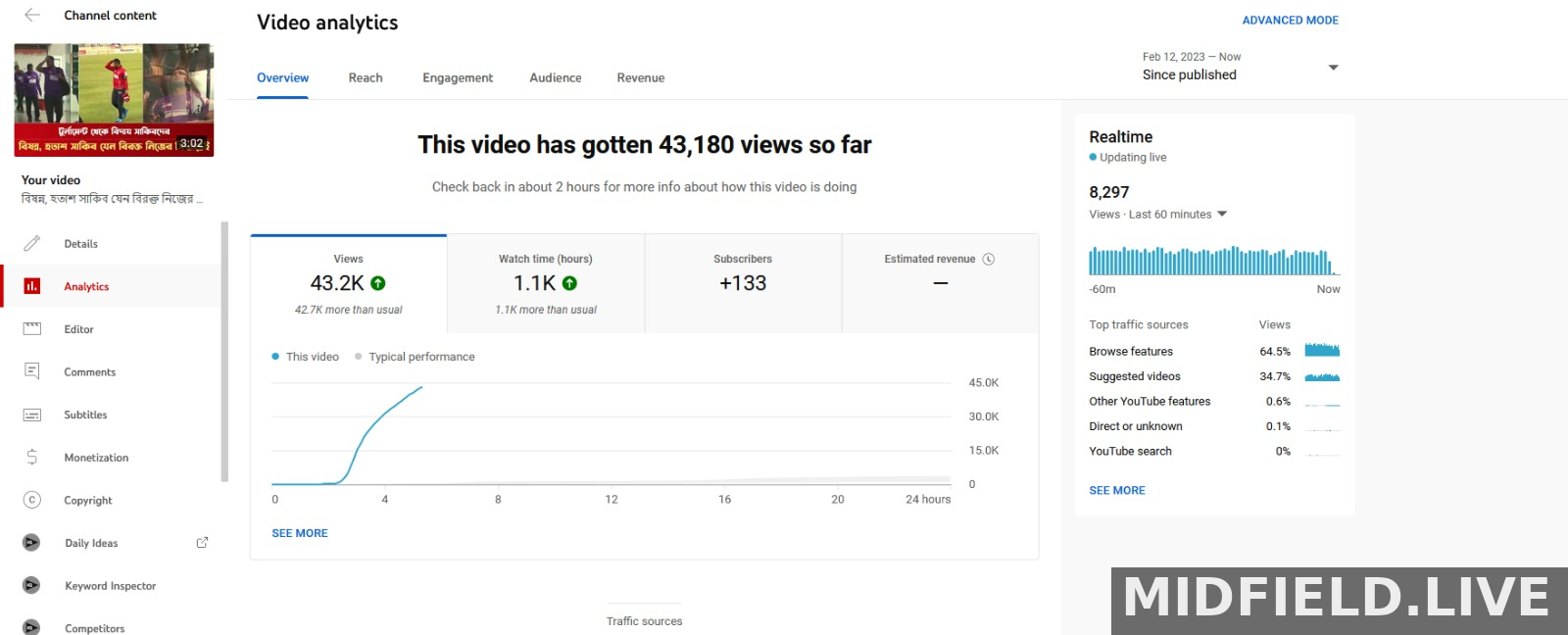The height and width of the screenshot is (635, 1568).
Task: Expand the Last 60 minutes dropdown
Action: click(x=1222, y=214)
